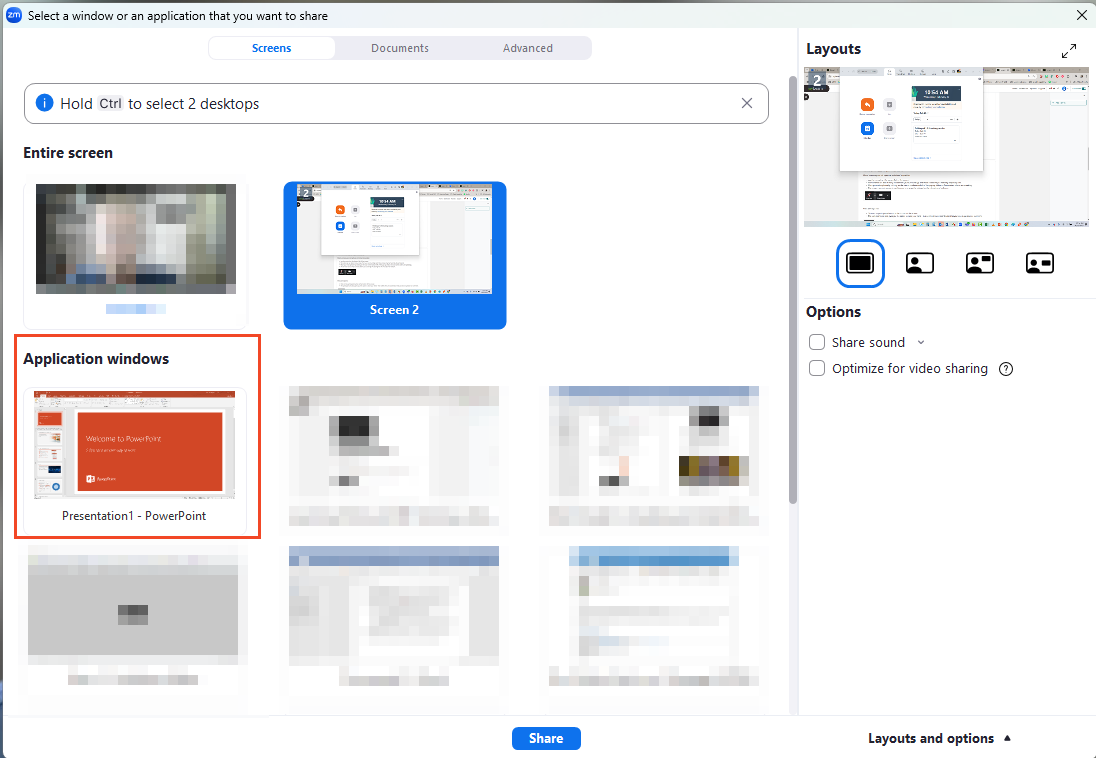The width and height of the screenshot is (1096, 758).
Task: Open the Documents tab
Action: [400, 48]
